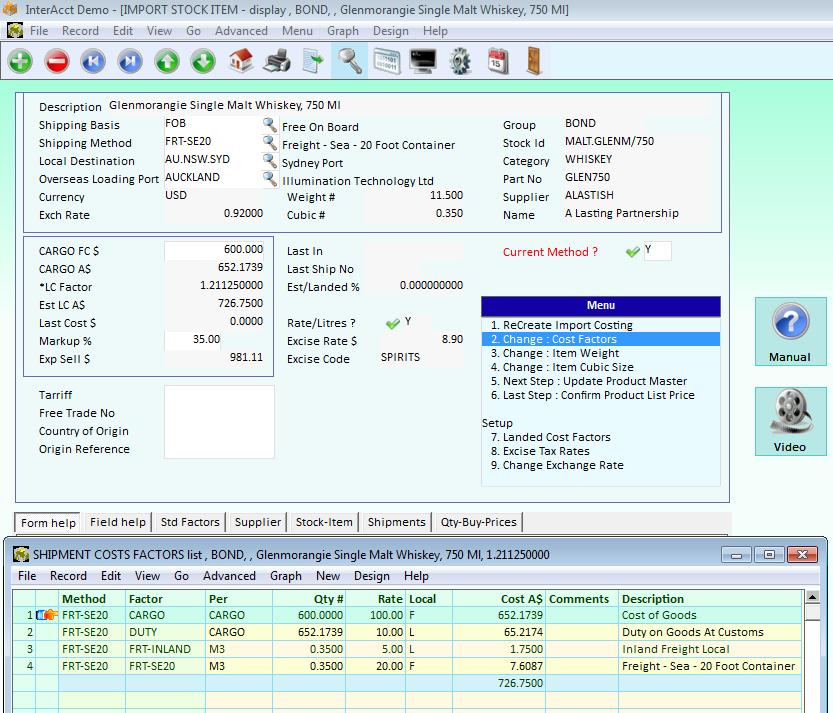Click the Cost A$ column header
Screen dimensions: 833x713
pyautogui.click(x=499, y=599)
